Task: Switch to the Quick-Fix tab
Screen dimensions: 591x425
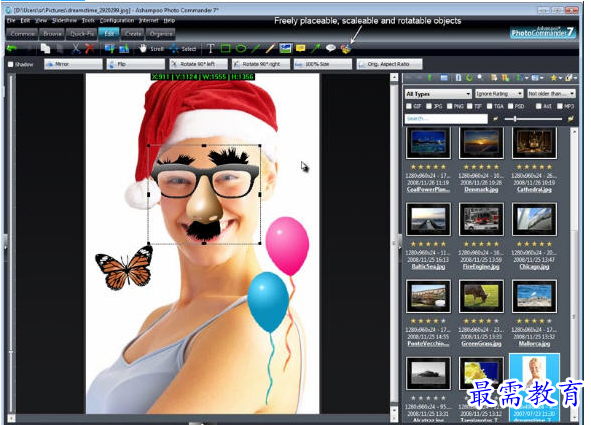Action: point(81,34)
